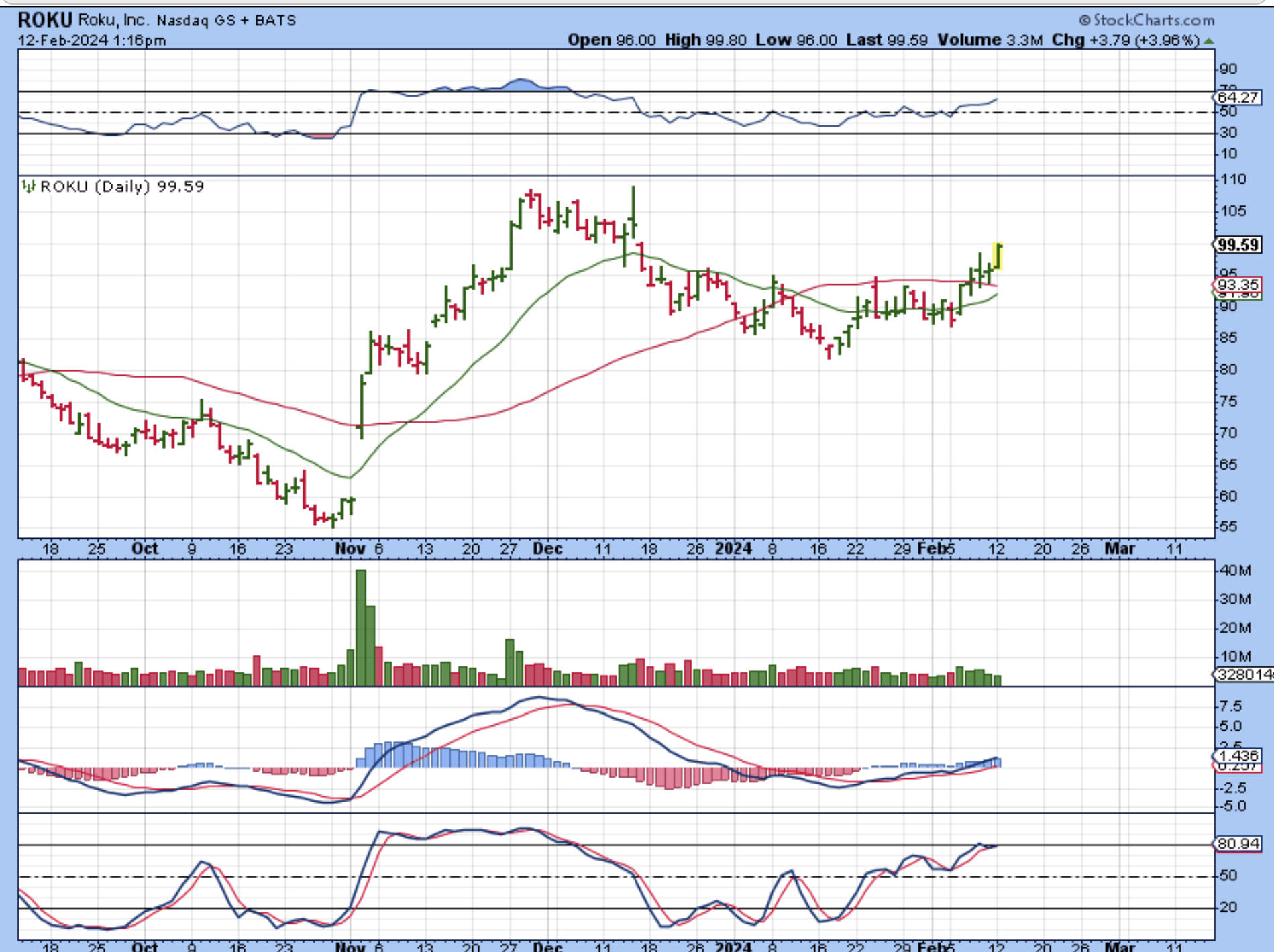Select the Oct label on price date axis
This screenshot has width=1274, height=952.
[x=145, y=549]
